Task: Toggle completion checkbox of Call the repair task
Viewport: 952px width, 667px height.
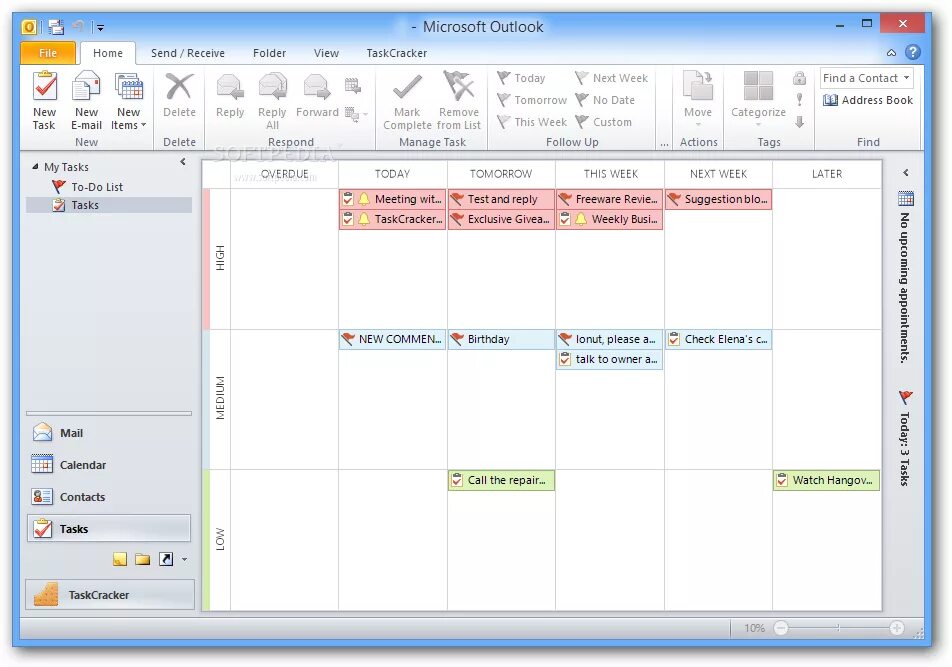Action: (457, 480)
